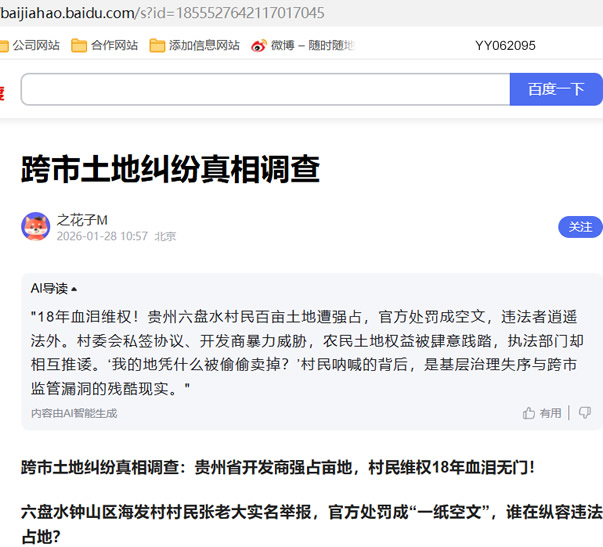Open the 公司网站 bookmark folder
Viewport: 603px width, 547px height.
(x=29, y=46)
